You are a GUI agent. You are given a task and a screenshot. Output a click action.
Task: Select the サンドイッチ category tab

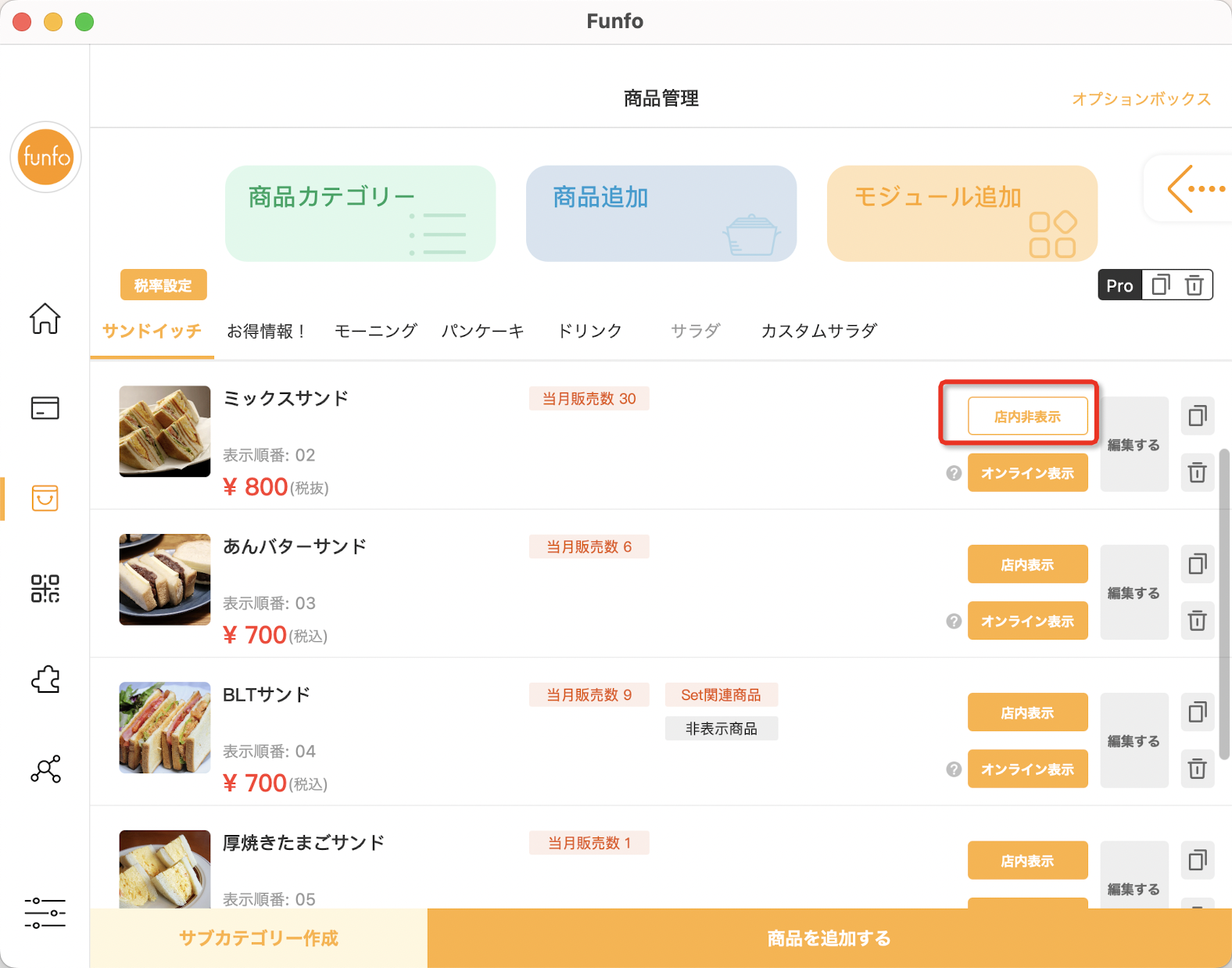152,331
